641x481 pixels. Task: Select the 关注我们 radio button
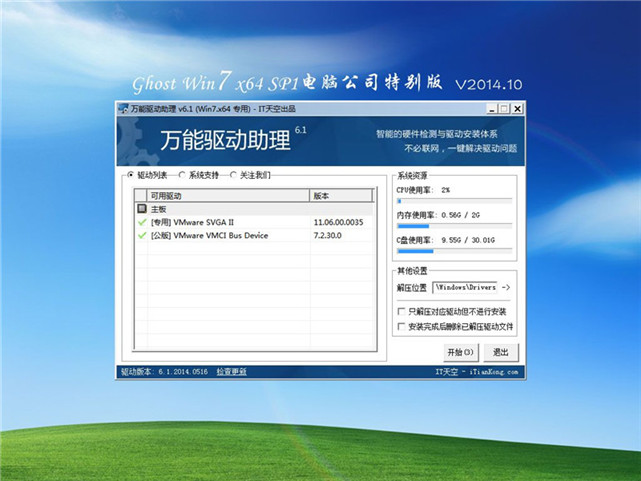click(x=233, y=175)
